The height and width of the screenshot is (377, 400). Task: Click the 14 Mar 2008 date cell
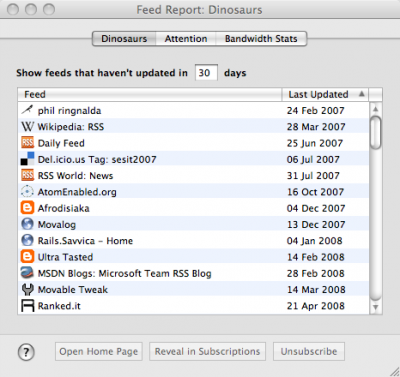(x=316, y=290)
